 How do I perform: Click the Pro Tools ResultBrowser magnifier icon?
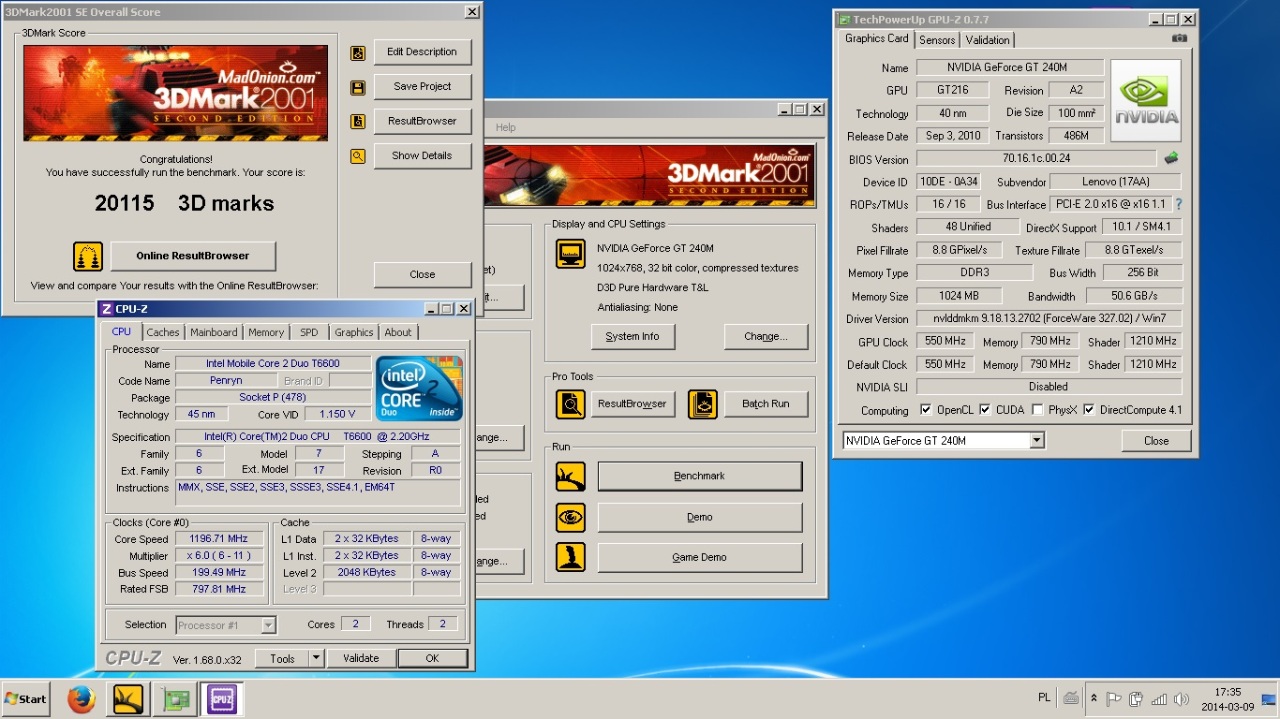pyautogui.click(x=571, y=404)
